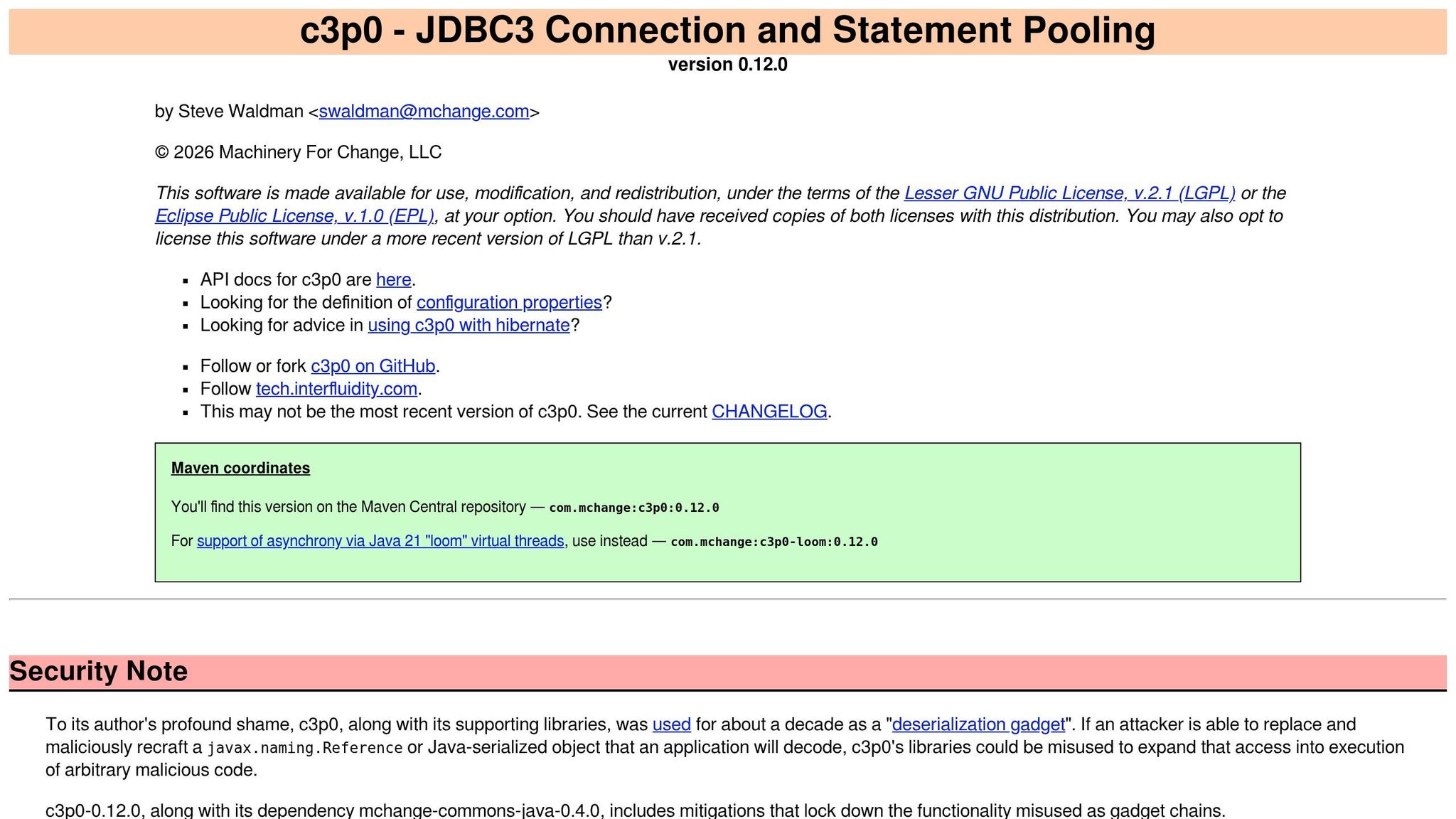Open the Lesser GNU Public License link

1069,193
